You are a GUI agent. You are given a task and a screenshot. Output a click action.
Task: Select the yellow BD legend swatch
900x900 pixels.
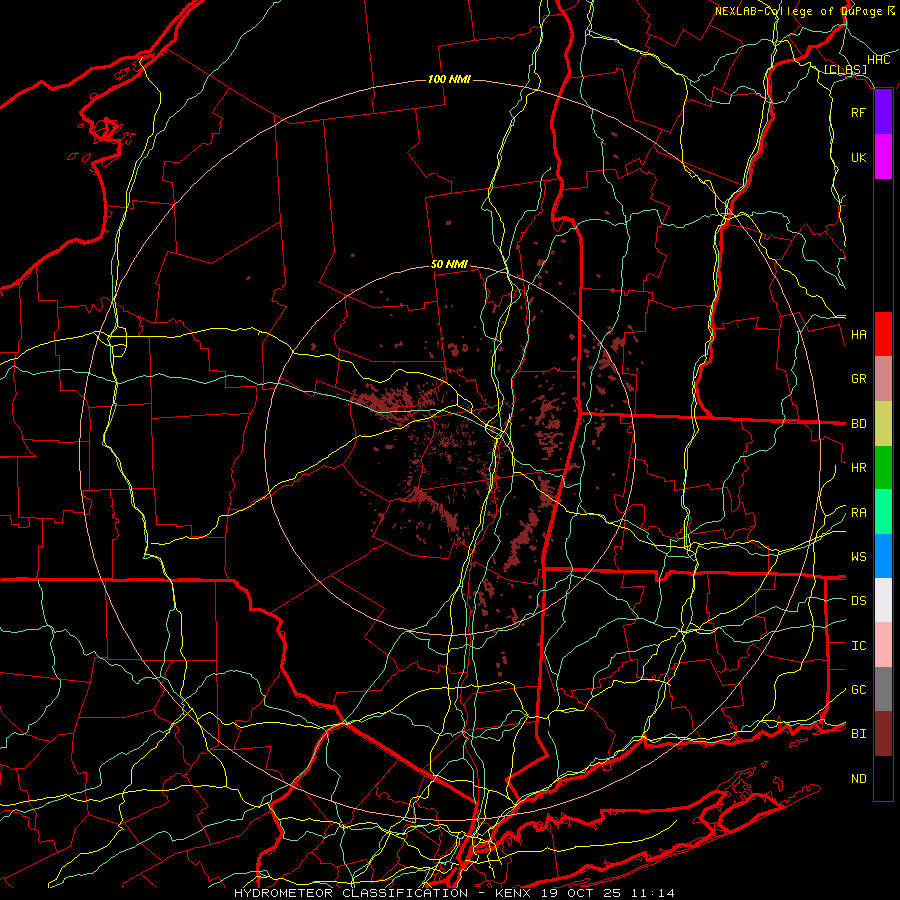[x=883, y=424]
